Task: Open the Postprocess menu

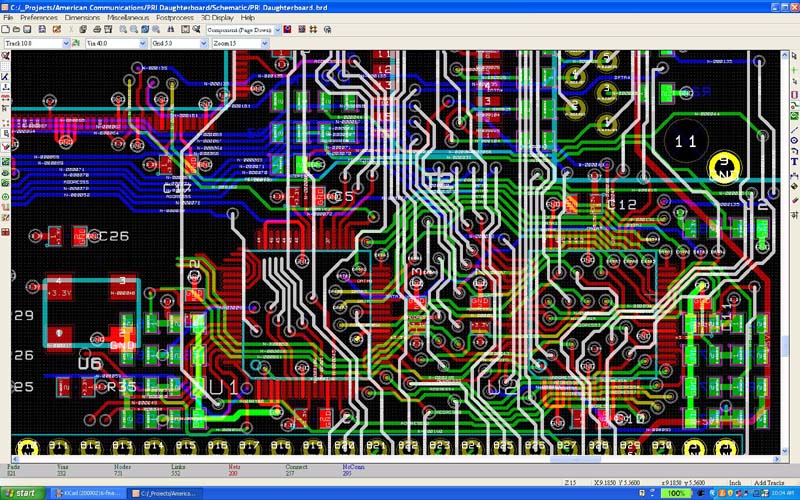Action: click(175, 17)
